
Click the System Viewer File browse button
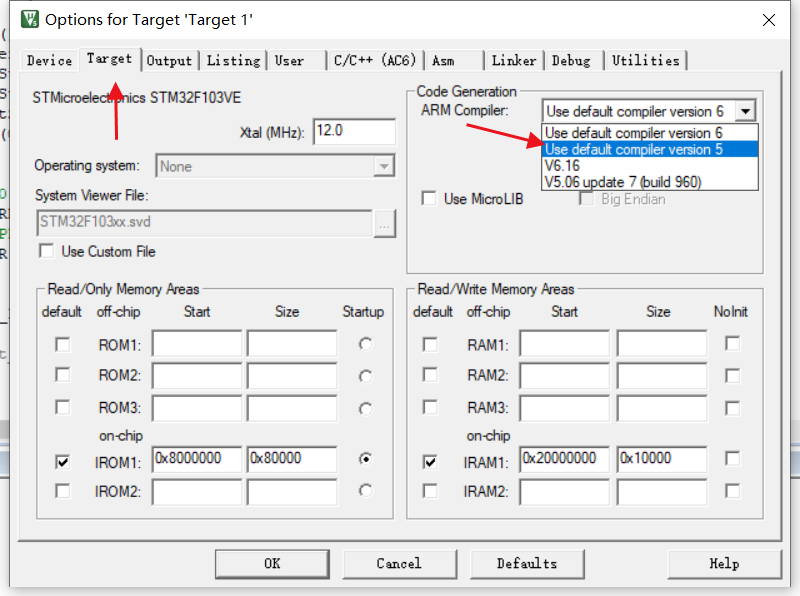[x=384, y=224]
